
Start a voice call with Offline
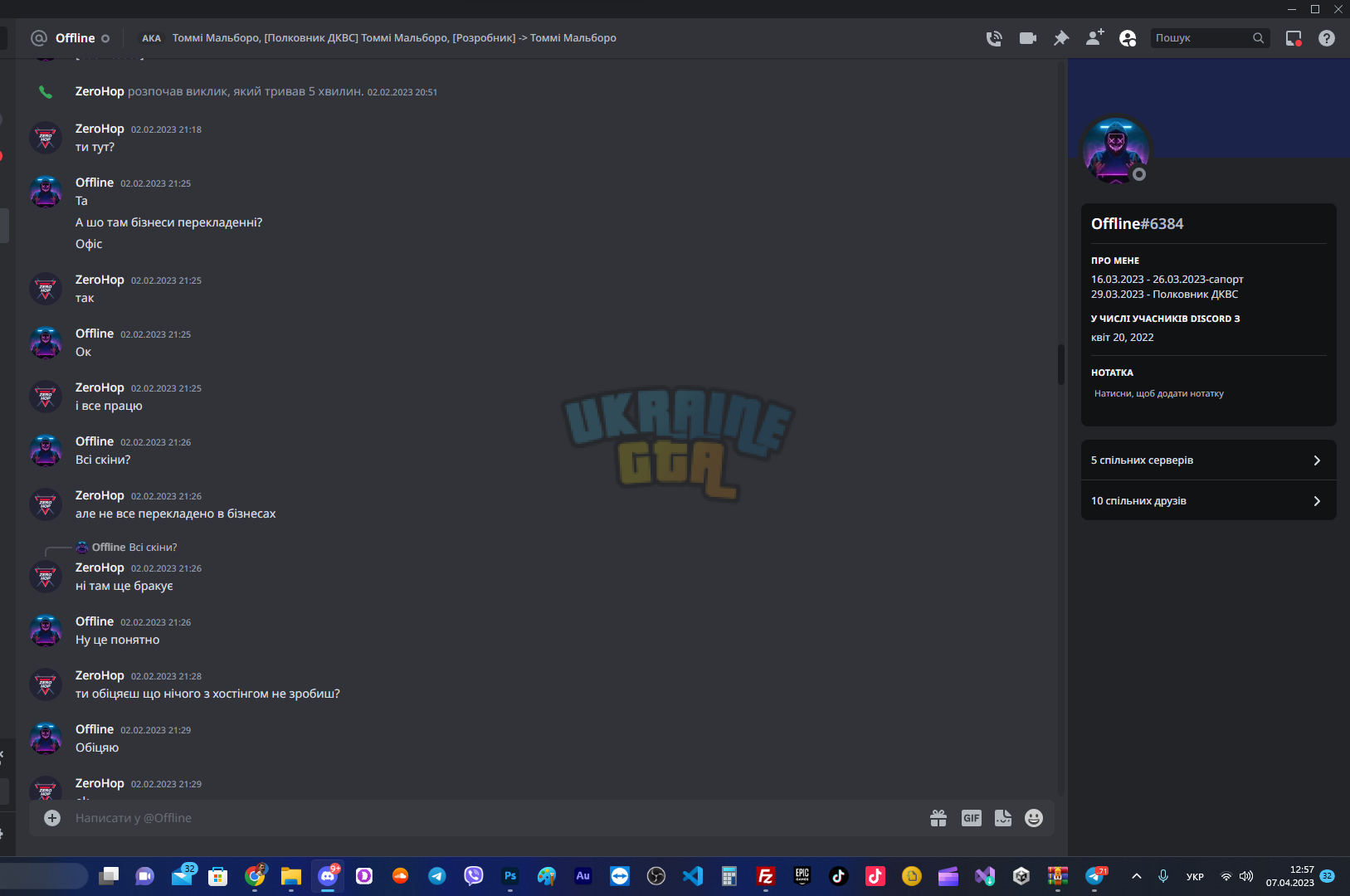[994, 38]
